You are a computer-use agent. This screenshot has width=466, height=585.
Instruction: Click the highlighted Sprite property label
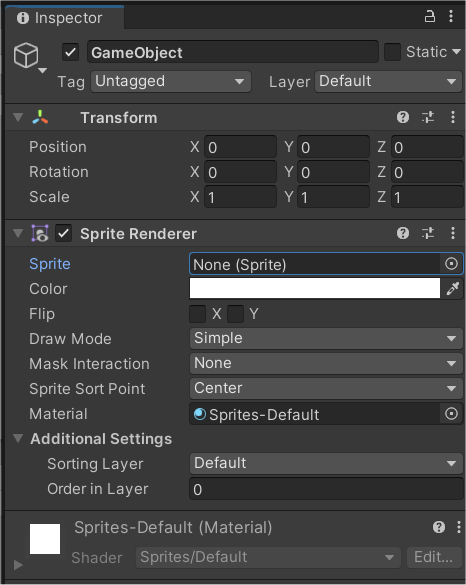tap(50, 264)
